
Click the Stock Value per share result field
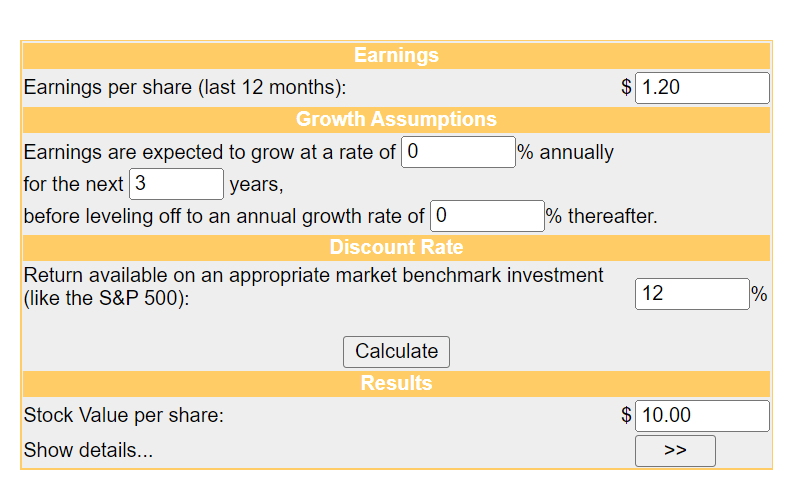[x=702, y=415]
